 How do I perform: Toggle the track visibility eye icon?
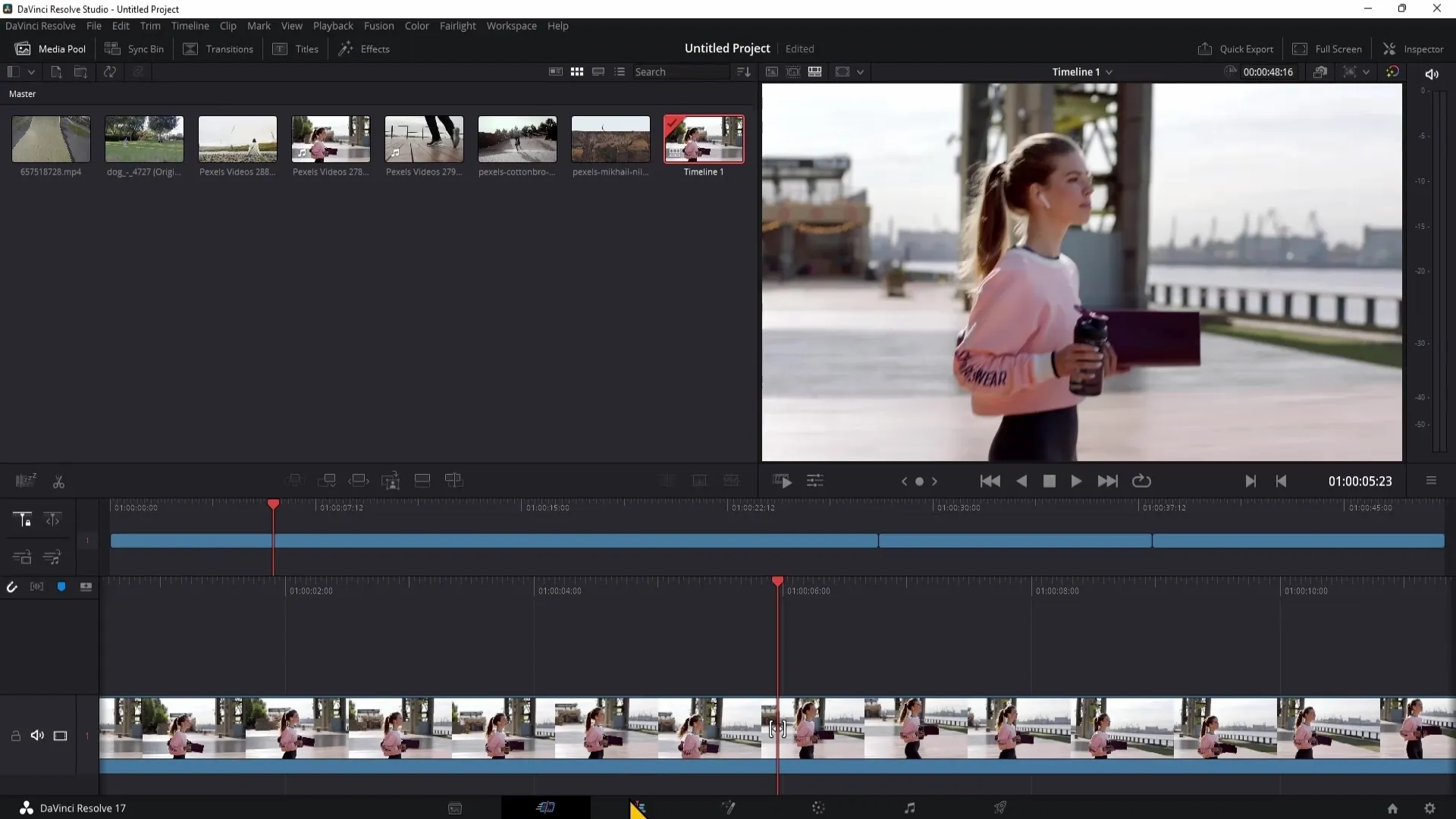pos(60,735)
